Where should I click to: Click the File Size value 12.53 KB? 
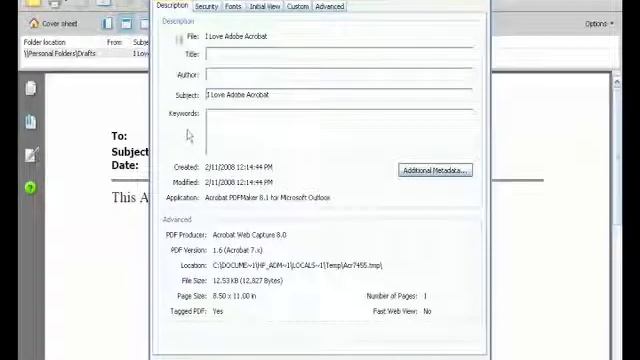[x=248, y=281]
